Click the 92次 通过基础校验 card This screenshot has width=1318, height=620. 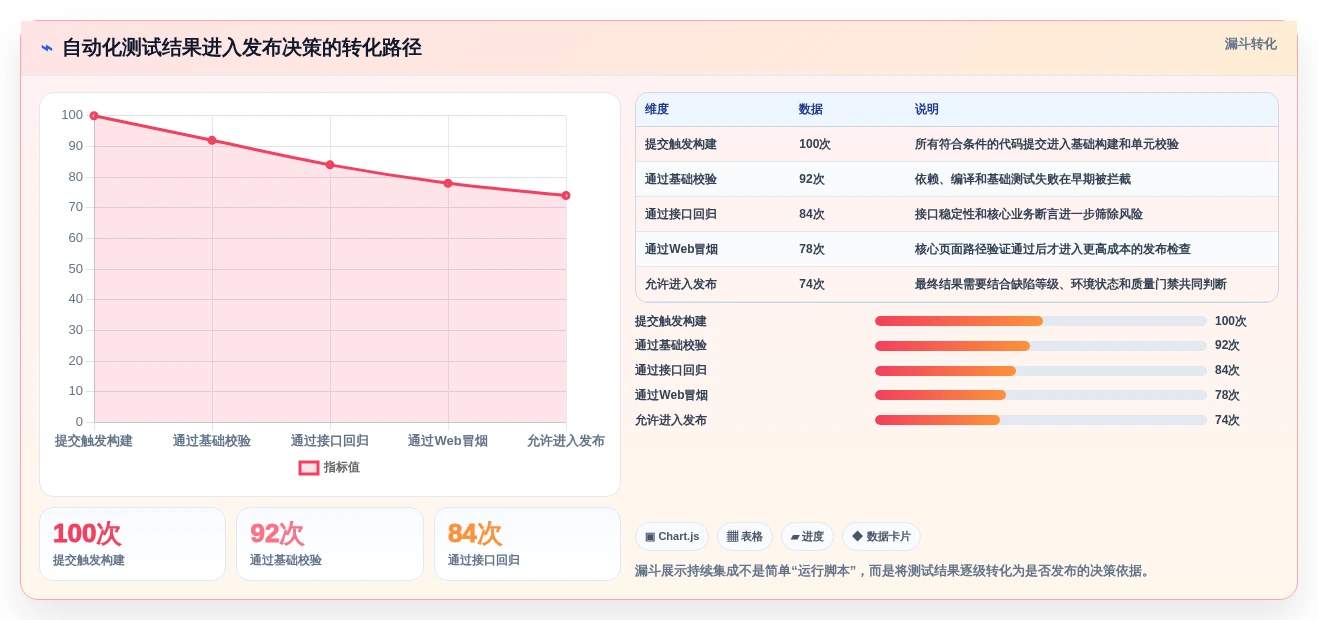click(330, 544)
